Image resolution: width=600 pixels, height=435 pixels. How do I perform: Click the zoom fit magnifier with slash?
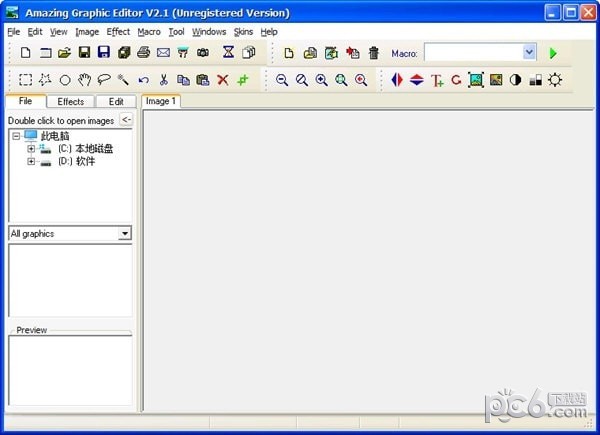302,80
